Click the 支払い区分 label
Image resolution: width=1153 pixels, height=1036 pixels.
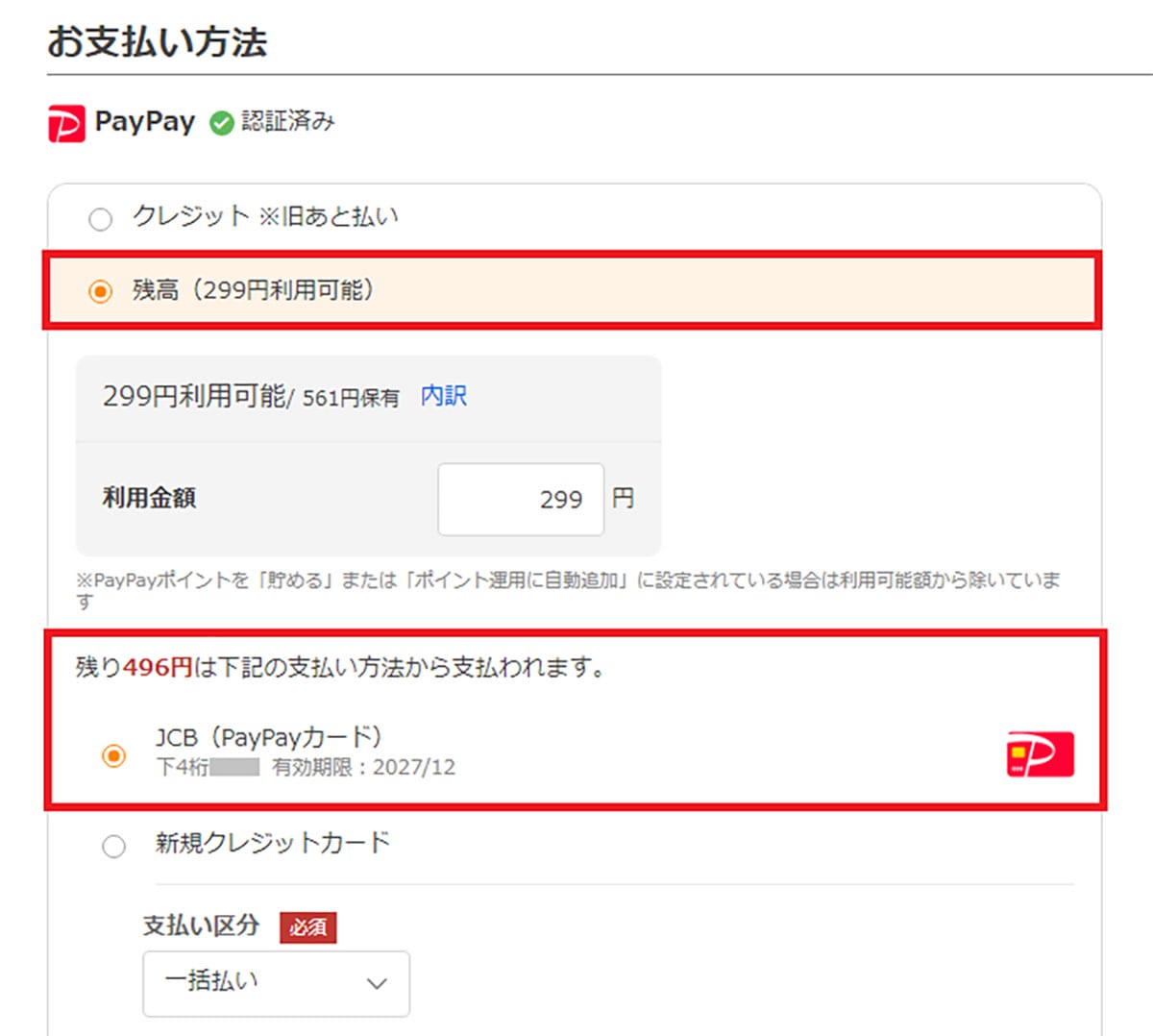tap(202, 925)
